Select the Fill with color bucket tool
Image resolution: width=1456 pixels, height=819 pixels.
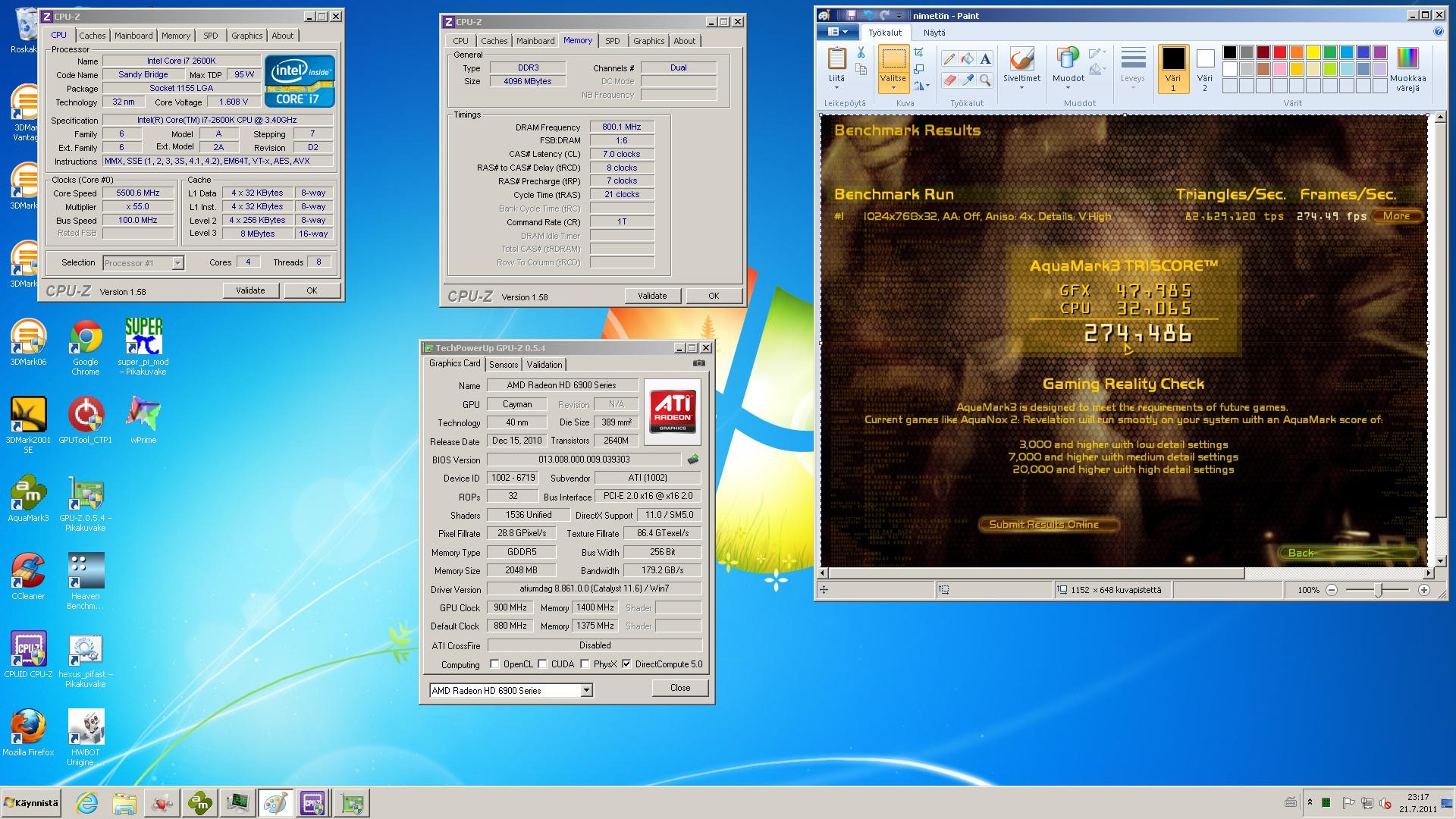click(x=967, y=59)
